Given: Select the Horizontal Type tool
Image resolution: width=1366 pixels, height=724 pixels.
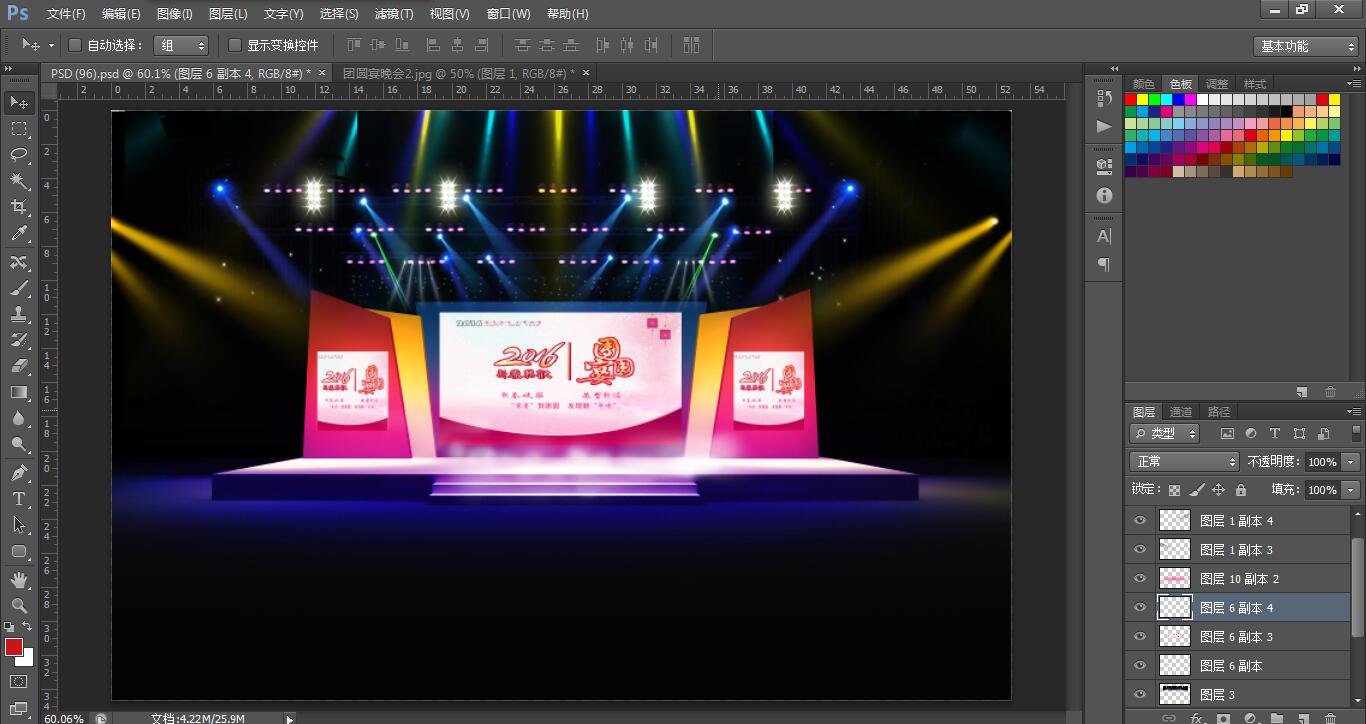Looking at the screenshot, I should pos(19,499).
